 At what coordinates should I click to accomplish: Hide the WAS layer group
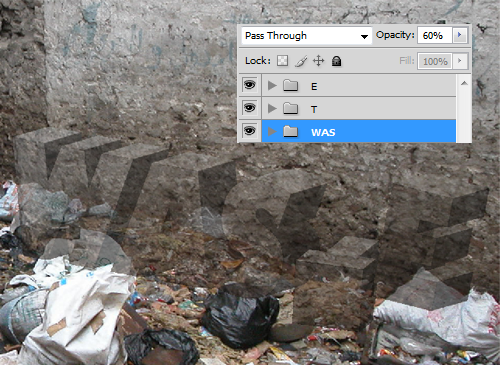tap(250, 131)
